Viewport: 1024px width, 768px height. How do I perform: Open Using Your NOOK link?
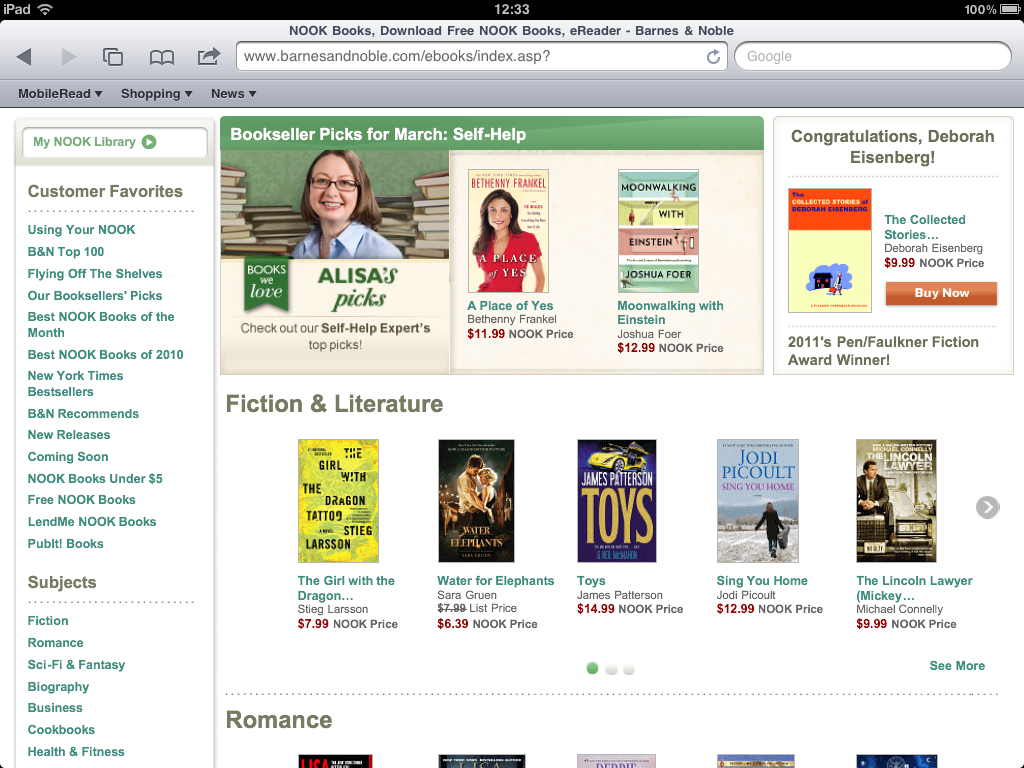click(x=81, y=230)
